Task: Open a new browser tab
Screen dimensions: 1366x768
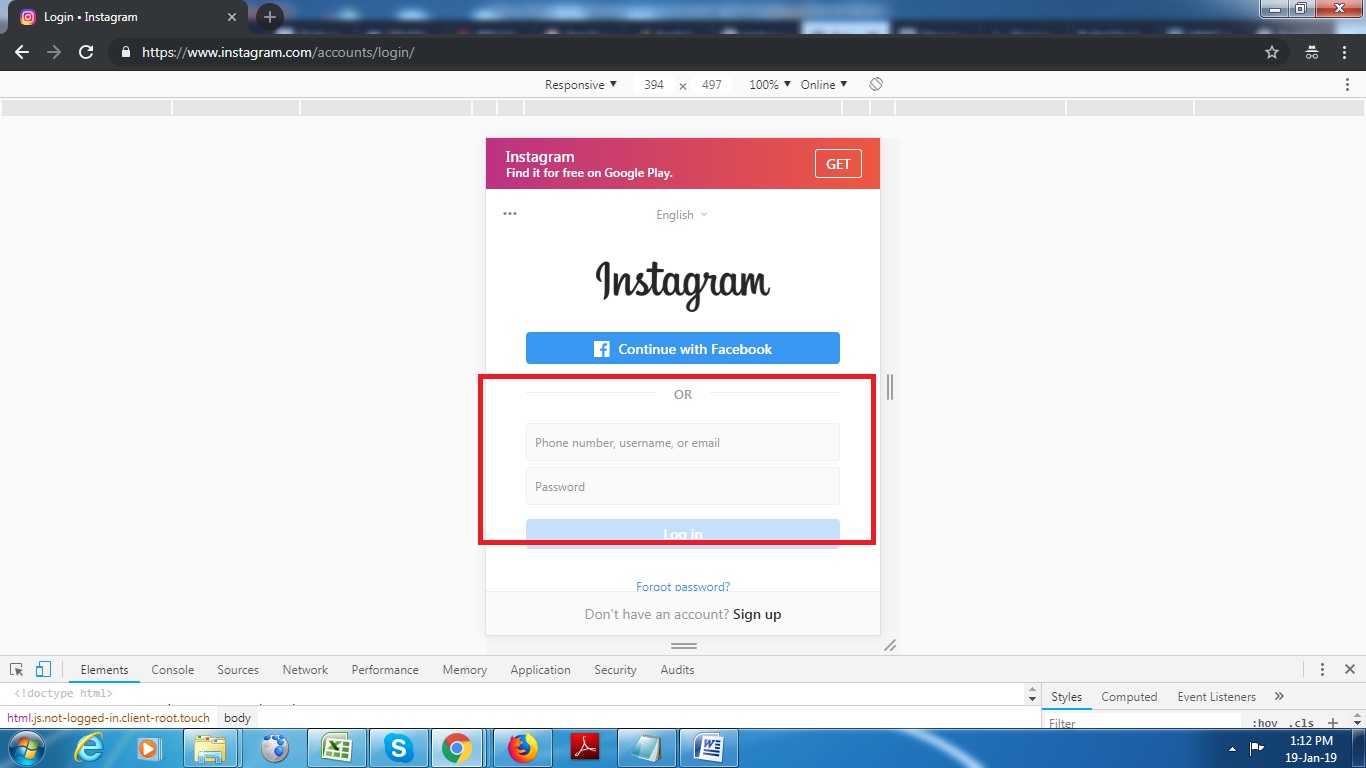Action: [269, 17]
